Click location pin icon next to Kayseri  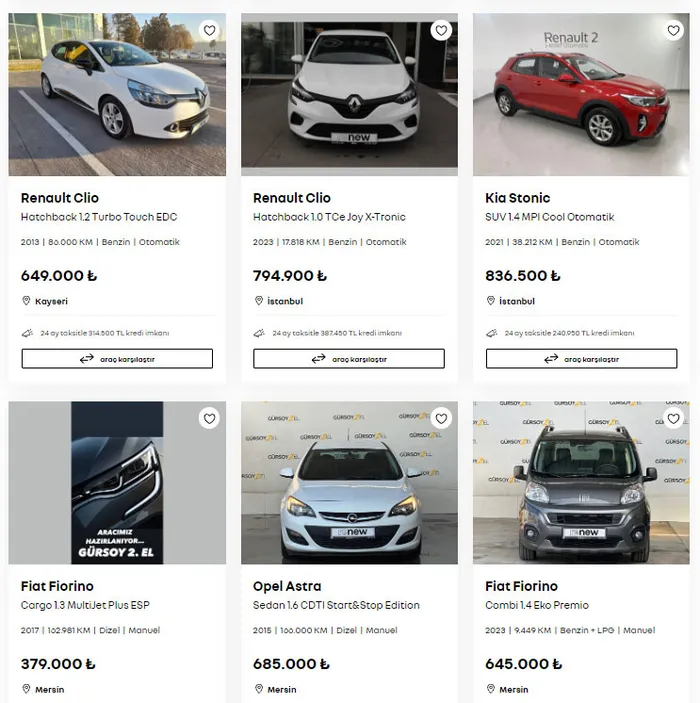click(26, 301)
